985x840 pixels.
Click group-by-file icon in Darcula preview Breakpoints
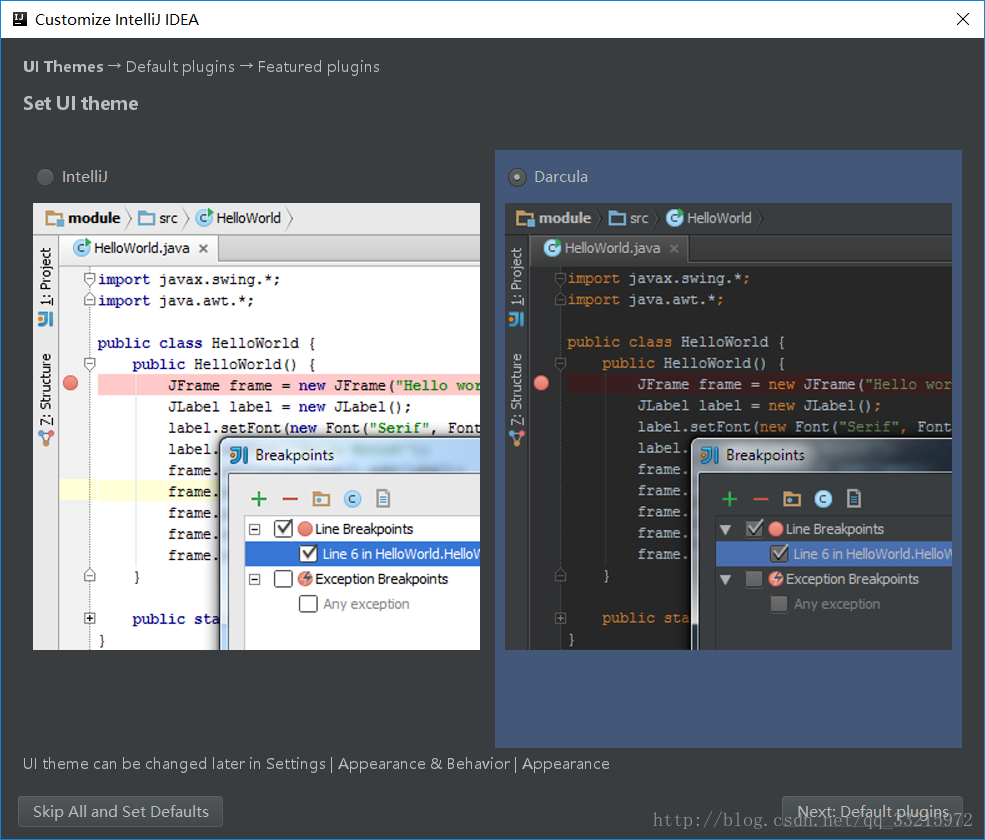pos(854,499)
